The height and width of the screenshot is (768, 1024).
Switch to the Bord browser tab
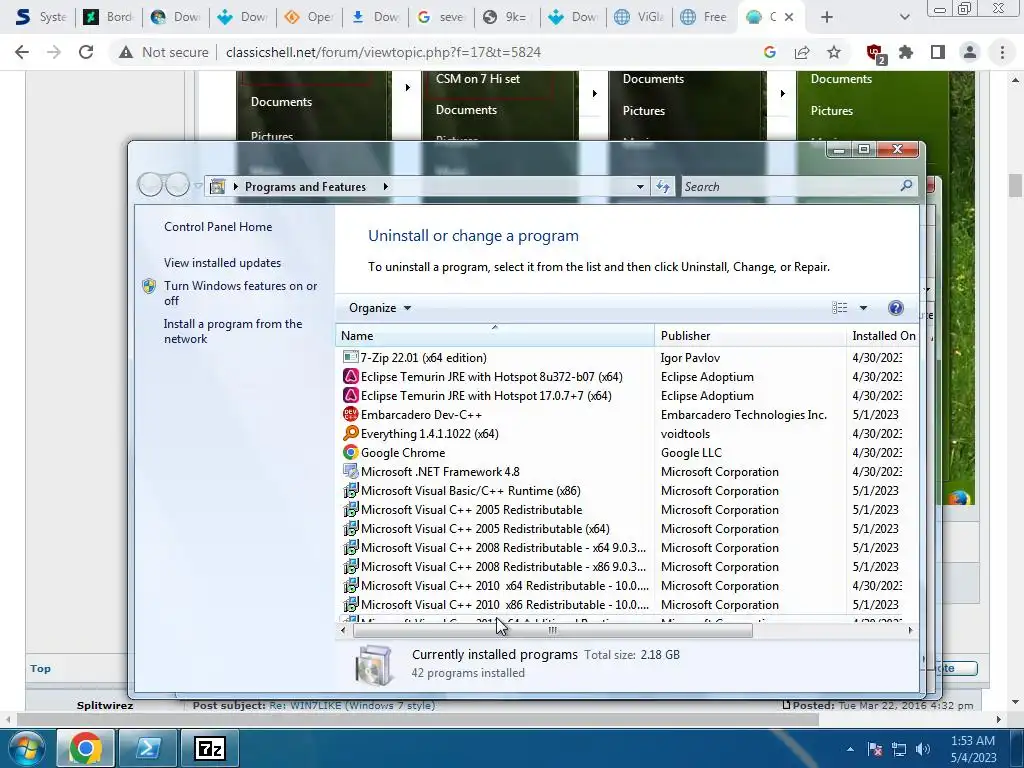point(108,17)
